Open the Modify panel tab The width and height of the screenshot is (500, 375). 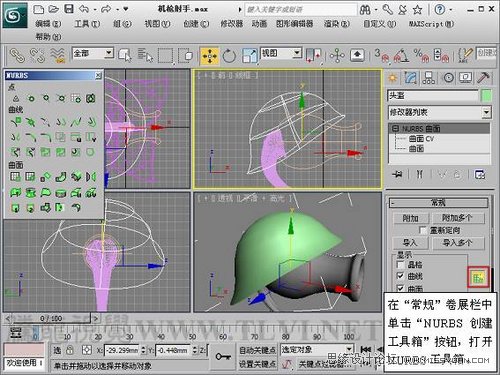click(x=411, y=78)
